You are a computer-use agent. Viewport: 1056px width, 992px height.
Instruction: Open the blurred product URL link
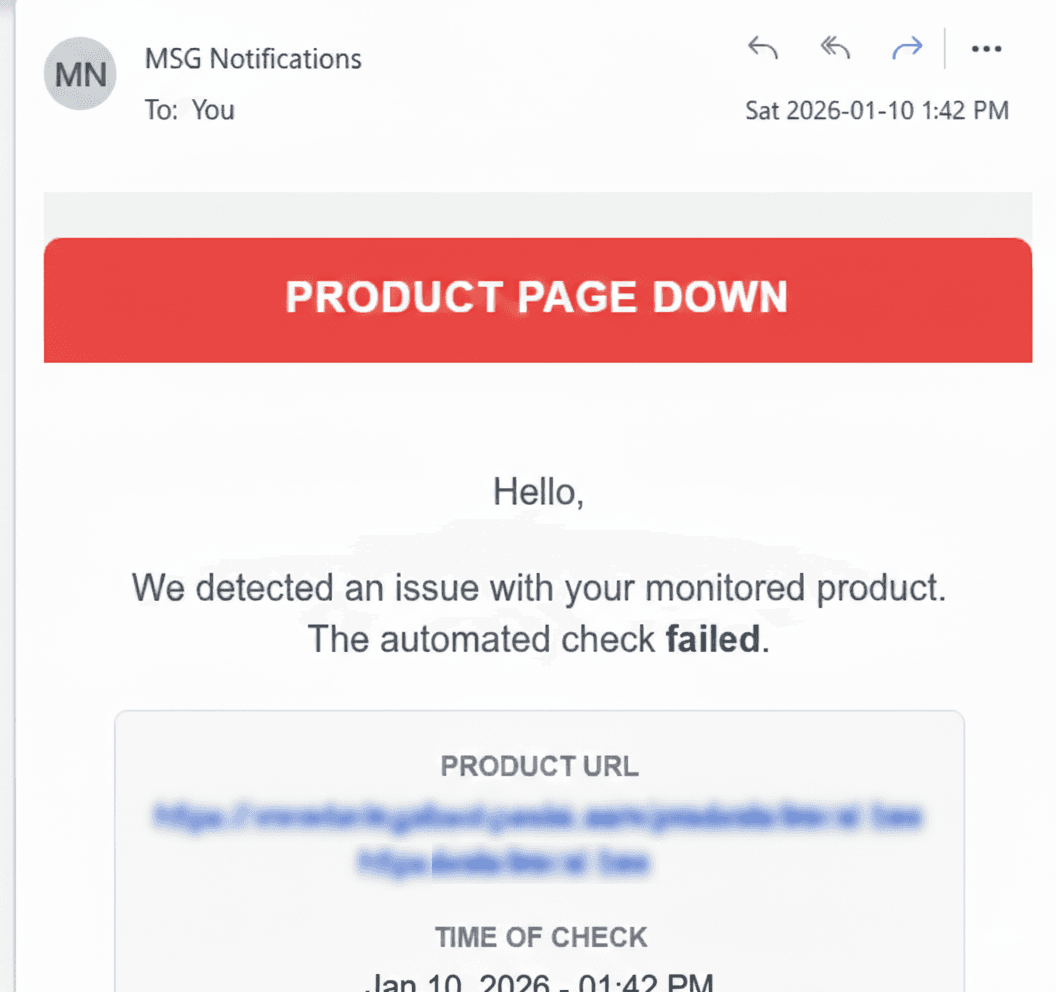[x=539, y=817]
